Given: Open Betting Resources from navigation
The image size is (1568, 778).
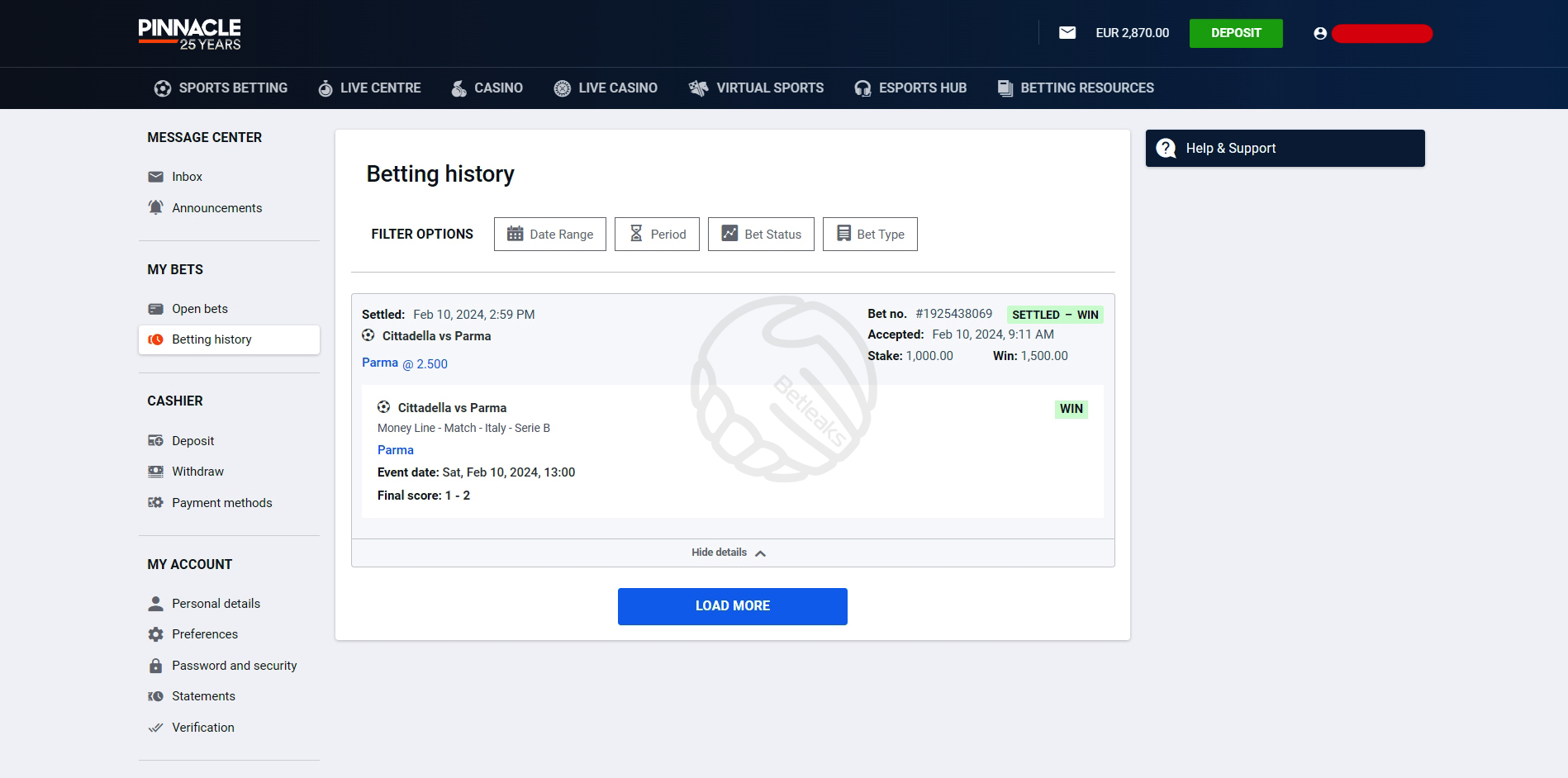Looking at the screenshot, I should coord(1076,88).
